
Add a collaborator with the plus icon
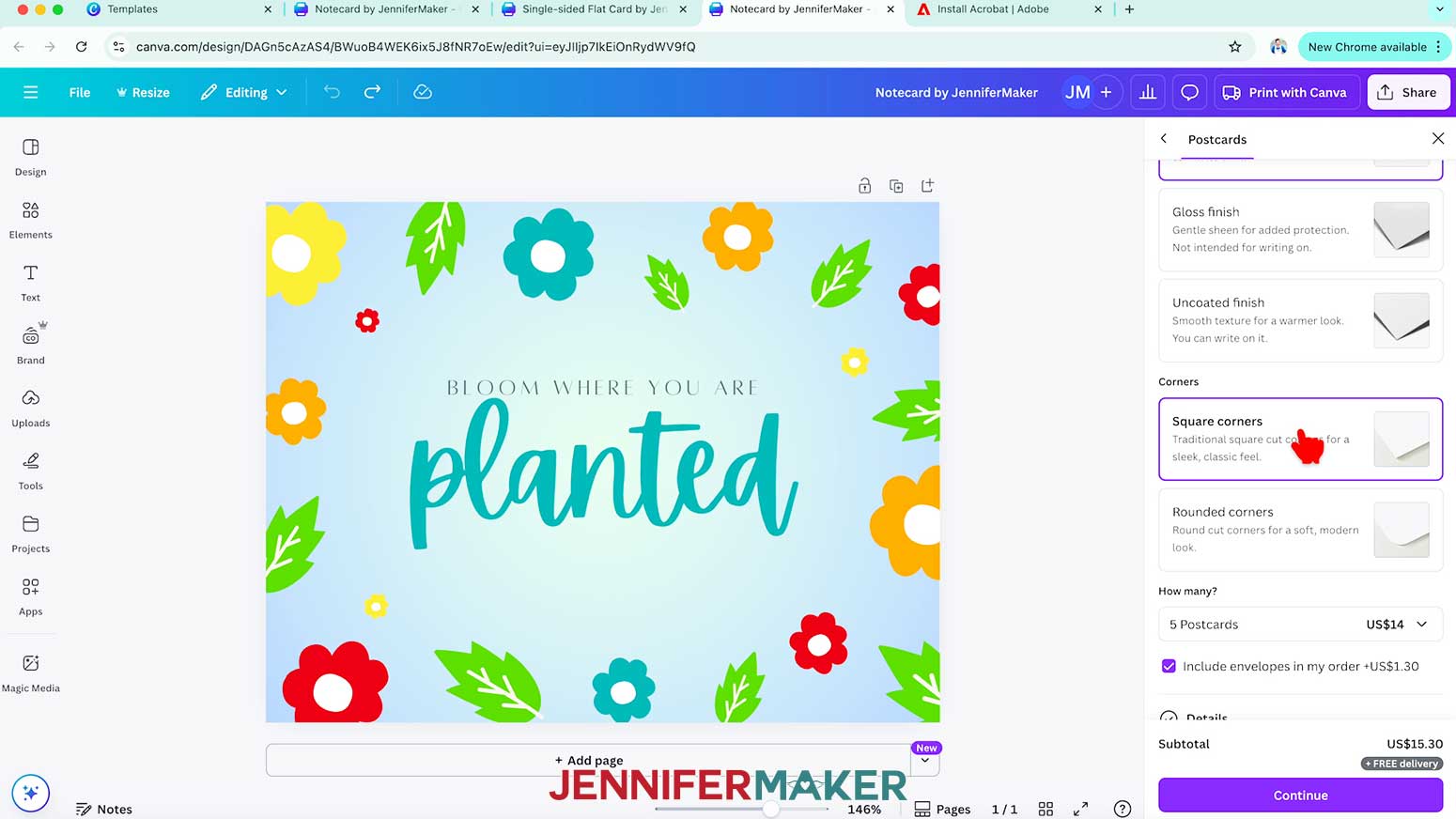(1107, 92)
